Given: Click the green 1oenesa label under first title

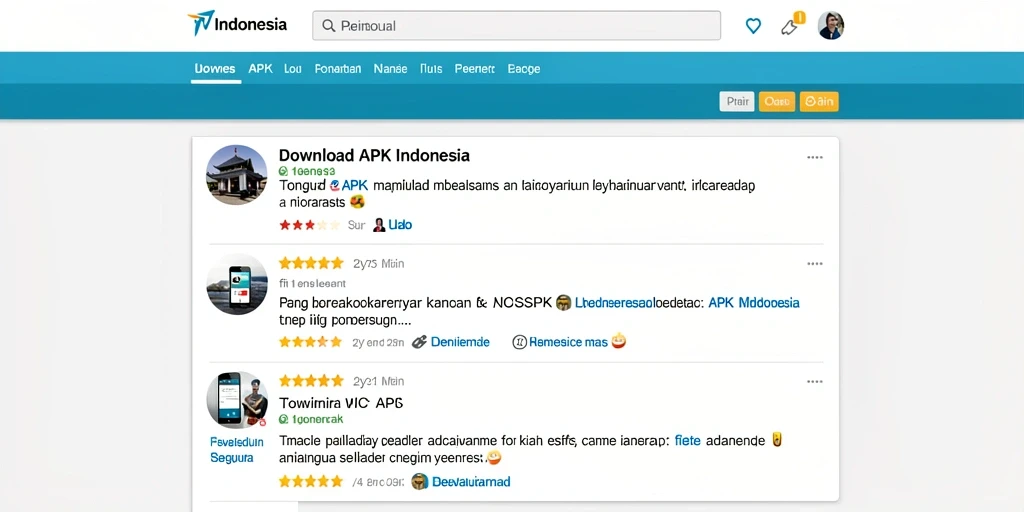Looking at the screenshot, I should [x=307, y=170].
